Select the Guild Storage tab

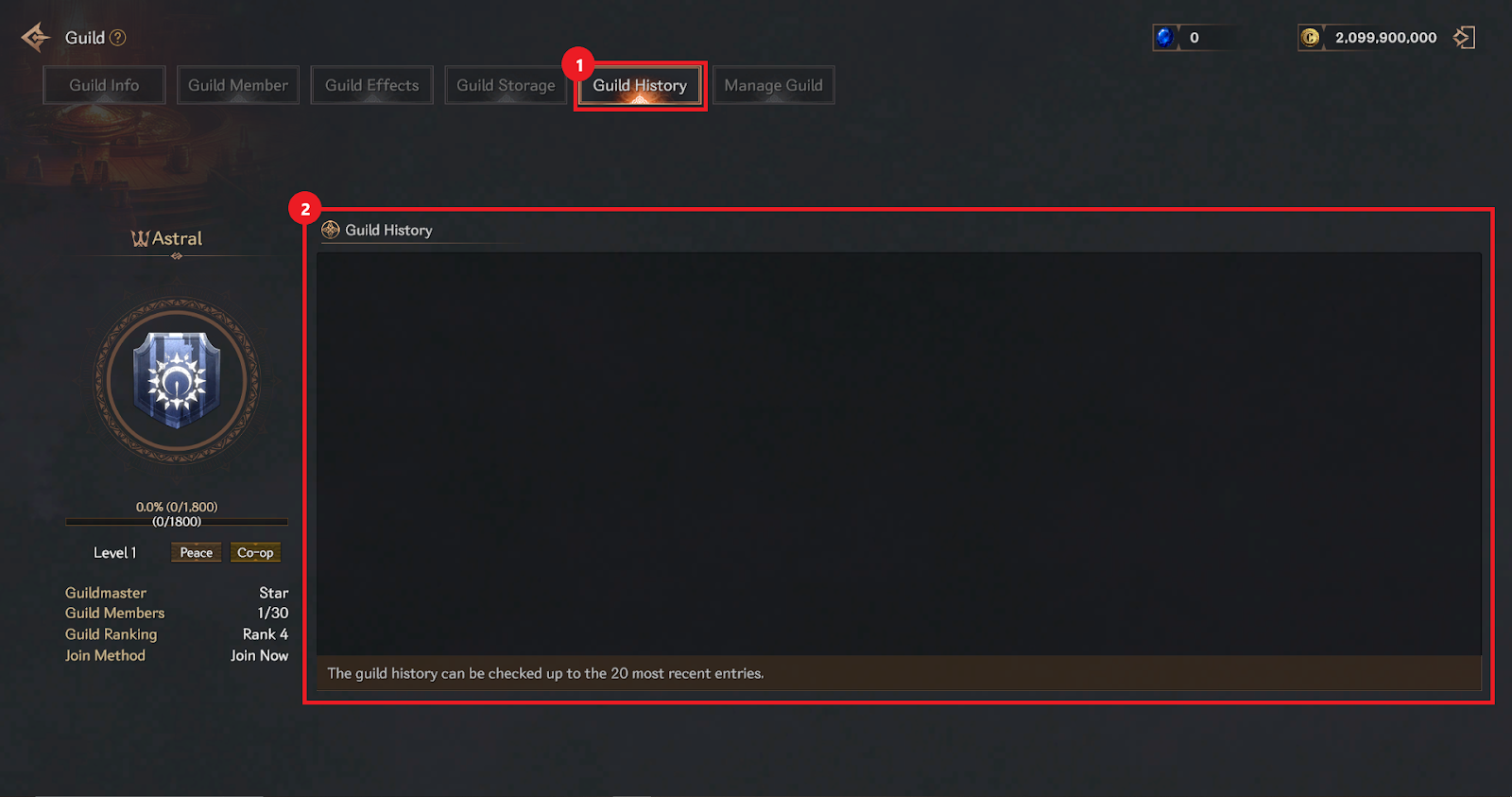506,85
